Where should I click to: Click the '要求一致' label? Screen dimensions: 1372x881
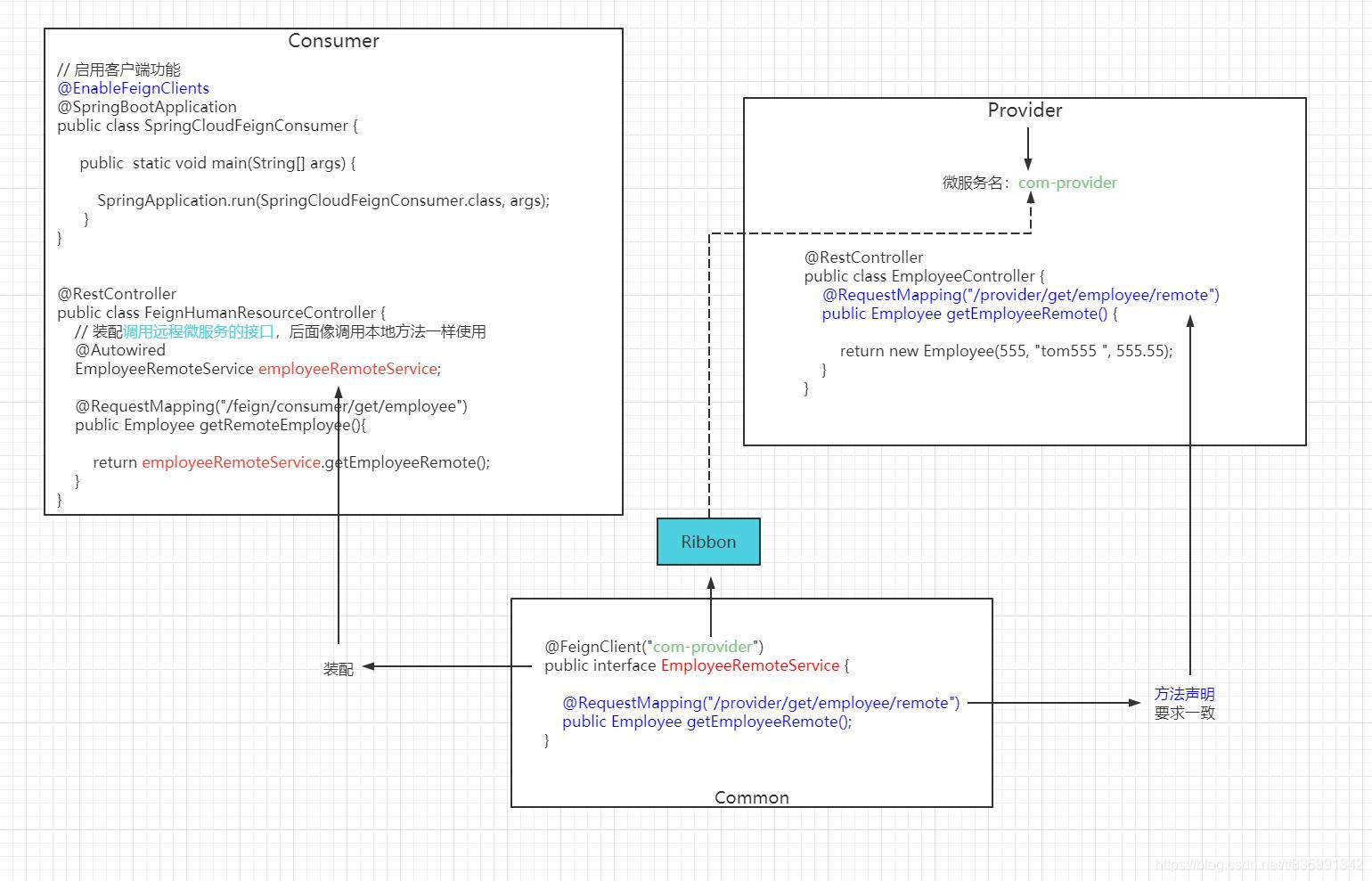point(1185,713)
